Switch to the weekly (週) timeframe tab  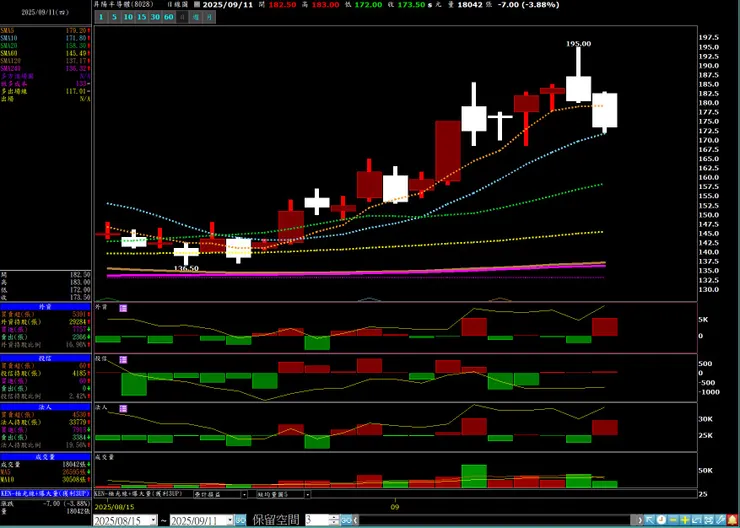196,17
